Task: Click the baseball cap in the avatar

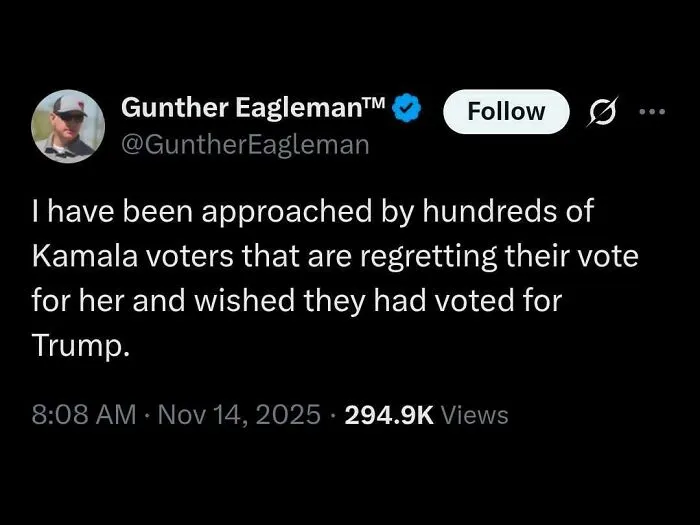Action: point(70,106)
